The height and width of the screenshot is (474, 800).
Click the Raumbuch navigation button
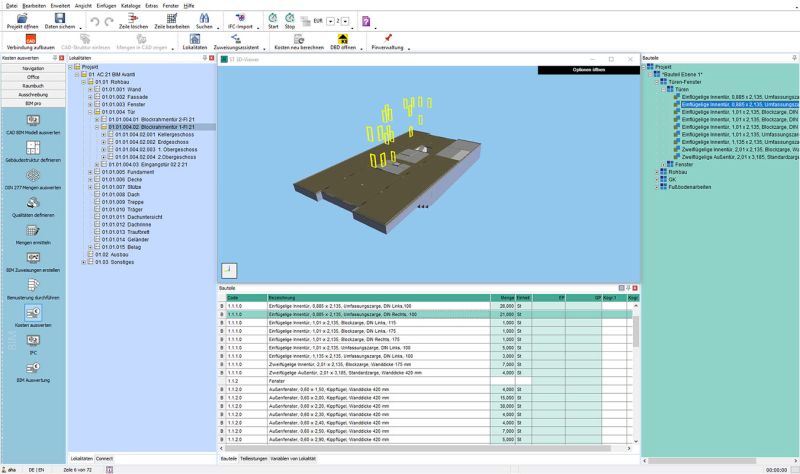tap(34, 87)
